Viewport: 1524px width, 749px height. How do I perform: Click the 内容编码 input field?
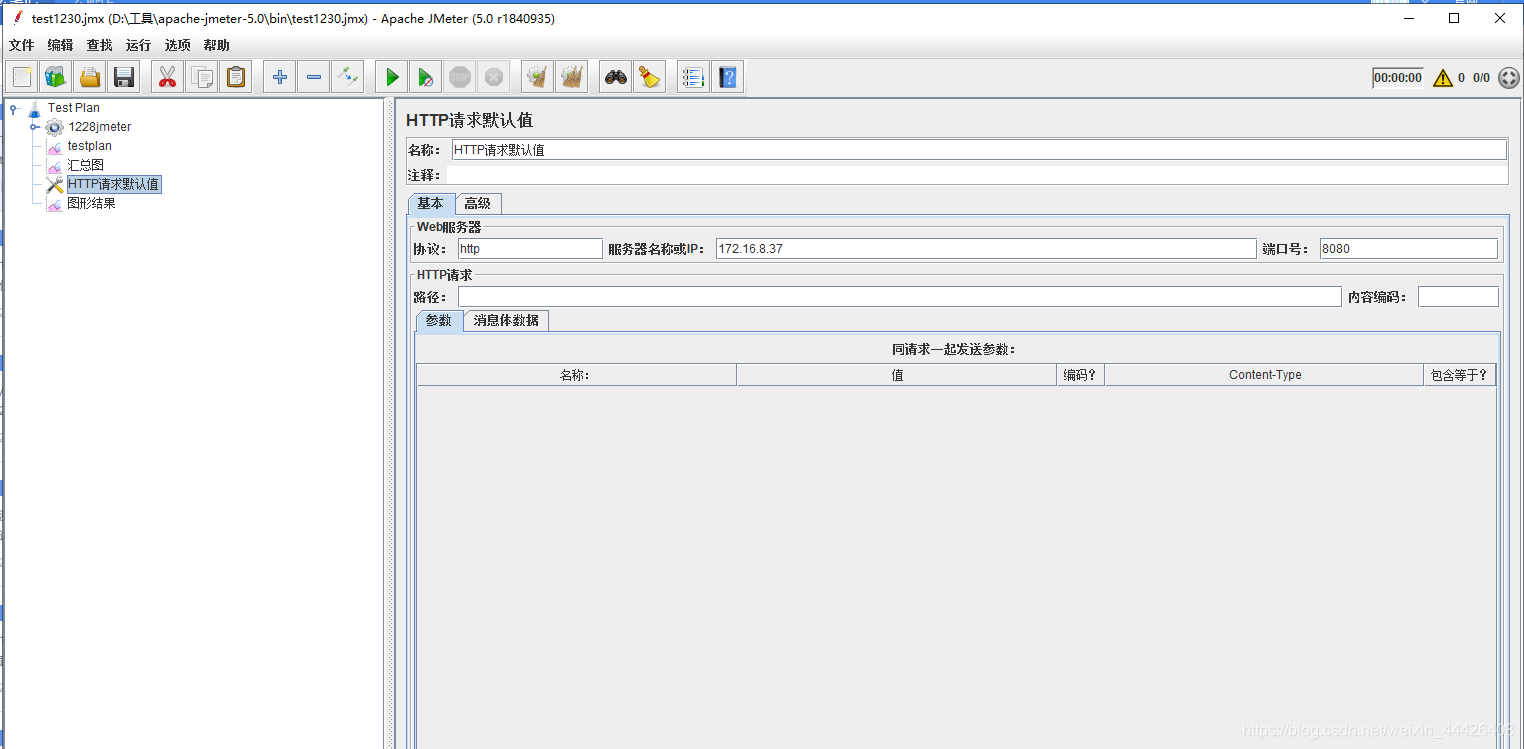1458,297
